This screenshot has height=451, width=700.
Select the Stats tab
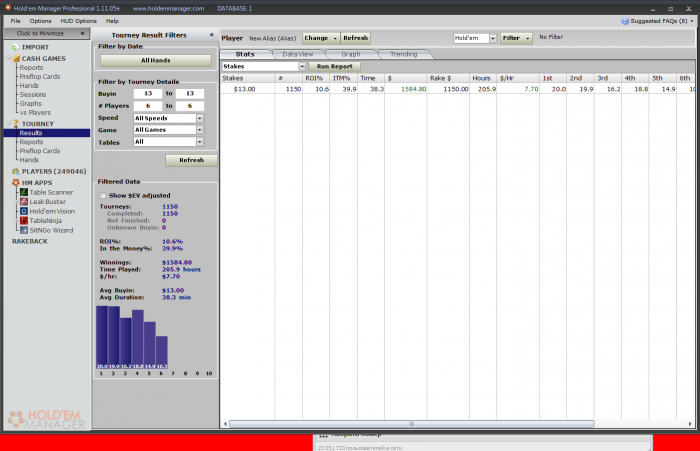[245, 54]
